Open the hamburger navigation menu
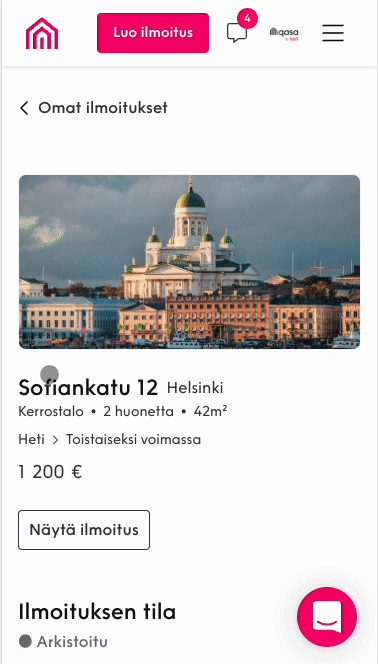Viewport: 378px width, 664px height. (333, 33)
